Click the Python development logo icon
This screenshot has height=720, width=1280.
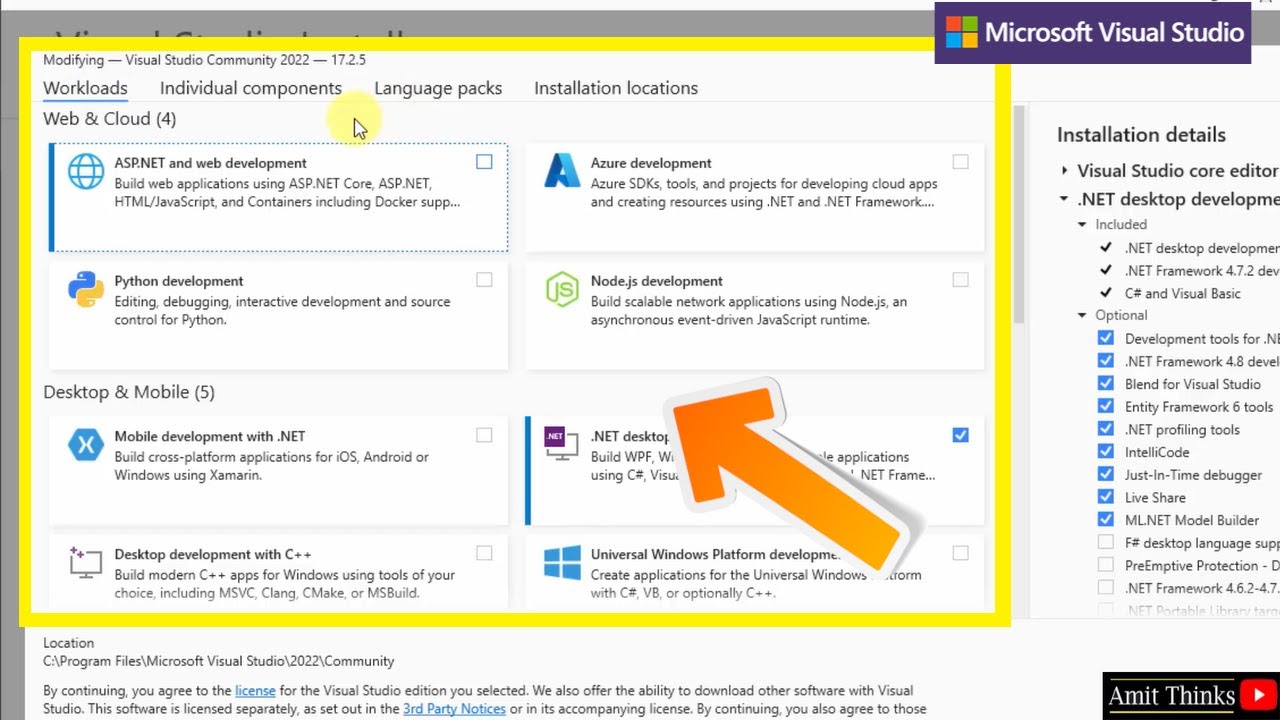(86, 289)
